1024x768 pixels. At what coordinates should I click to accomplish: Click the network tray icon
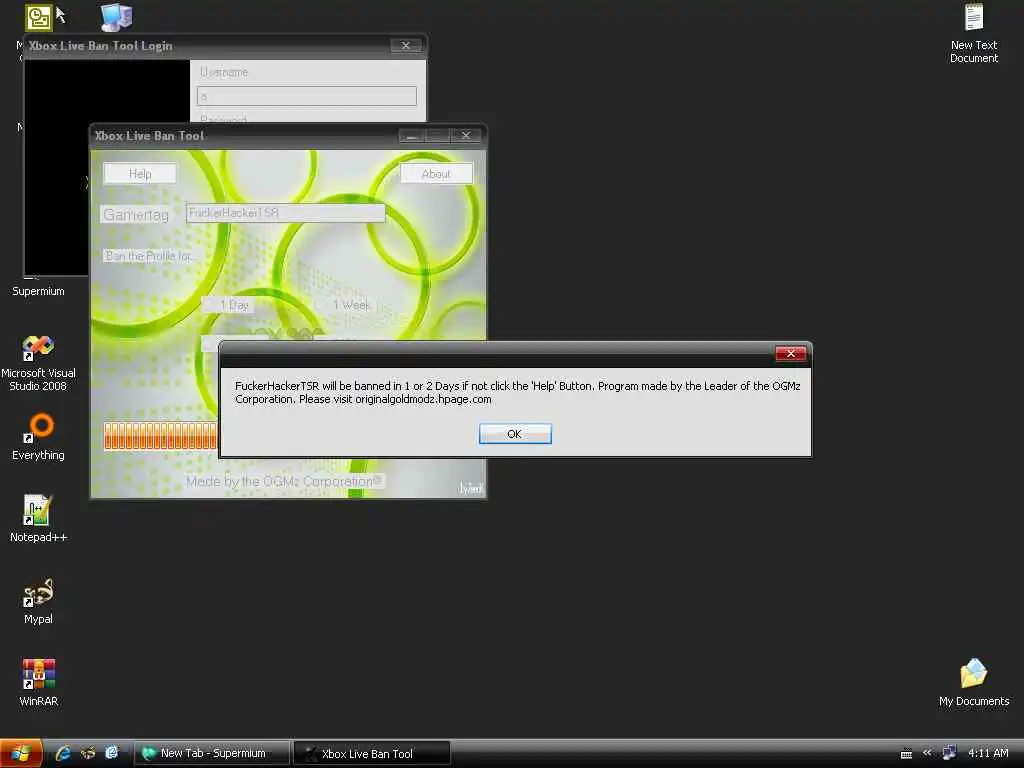point(950,753)
